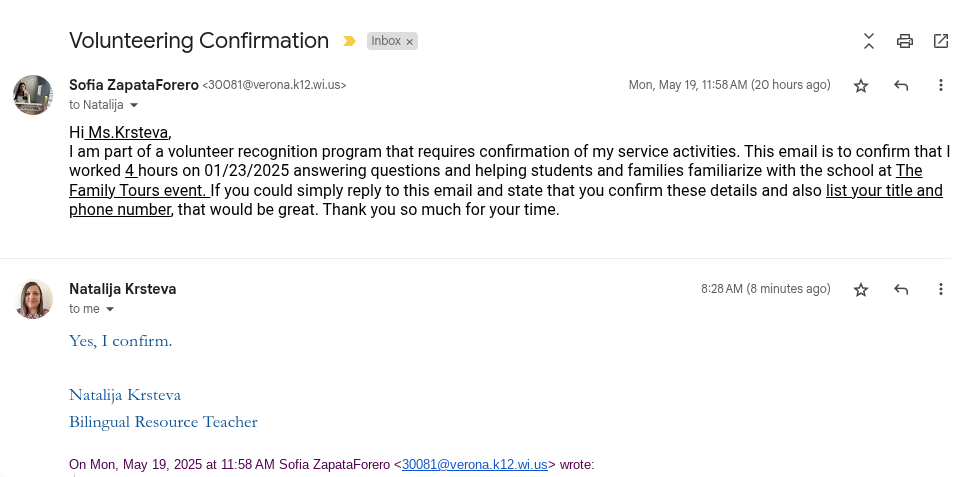Star Natalija Krsteva's reply
The height and width of the screenshot is (477, 963).
pyautogui.click(x=861, y=290)
